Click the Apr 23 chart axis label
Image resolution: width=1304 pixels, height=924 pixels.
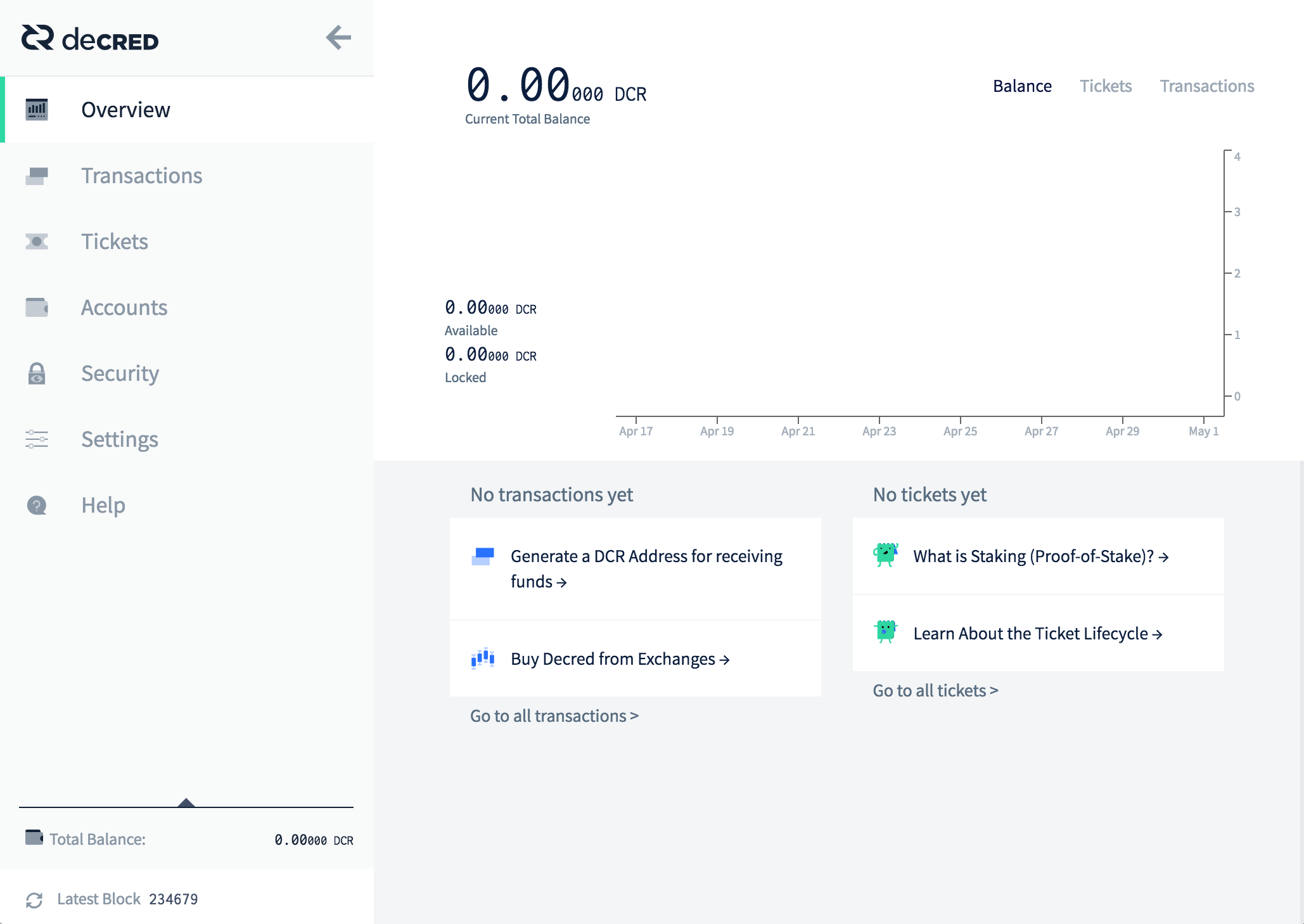pyautogui.click(x=879, y=431)
